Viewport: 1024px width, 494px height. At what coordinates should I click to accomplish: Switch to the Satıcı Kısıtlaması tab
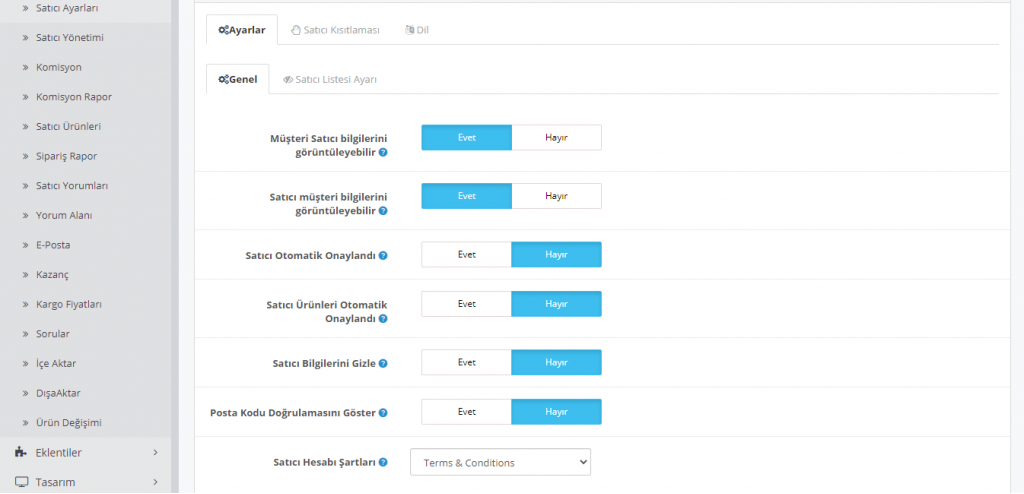335,30
